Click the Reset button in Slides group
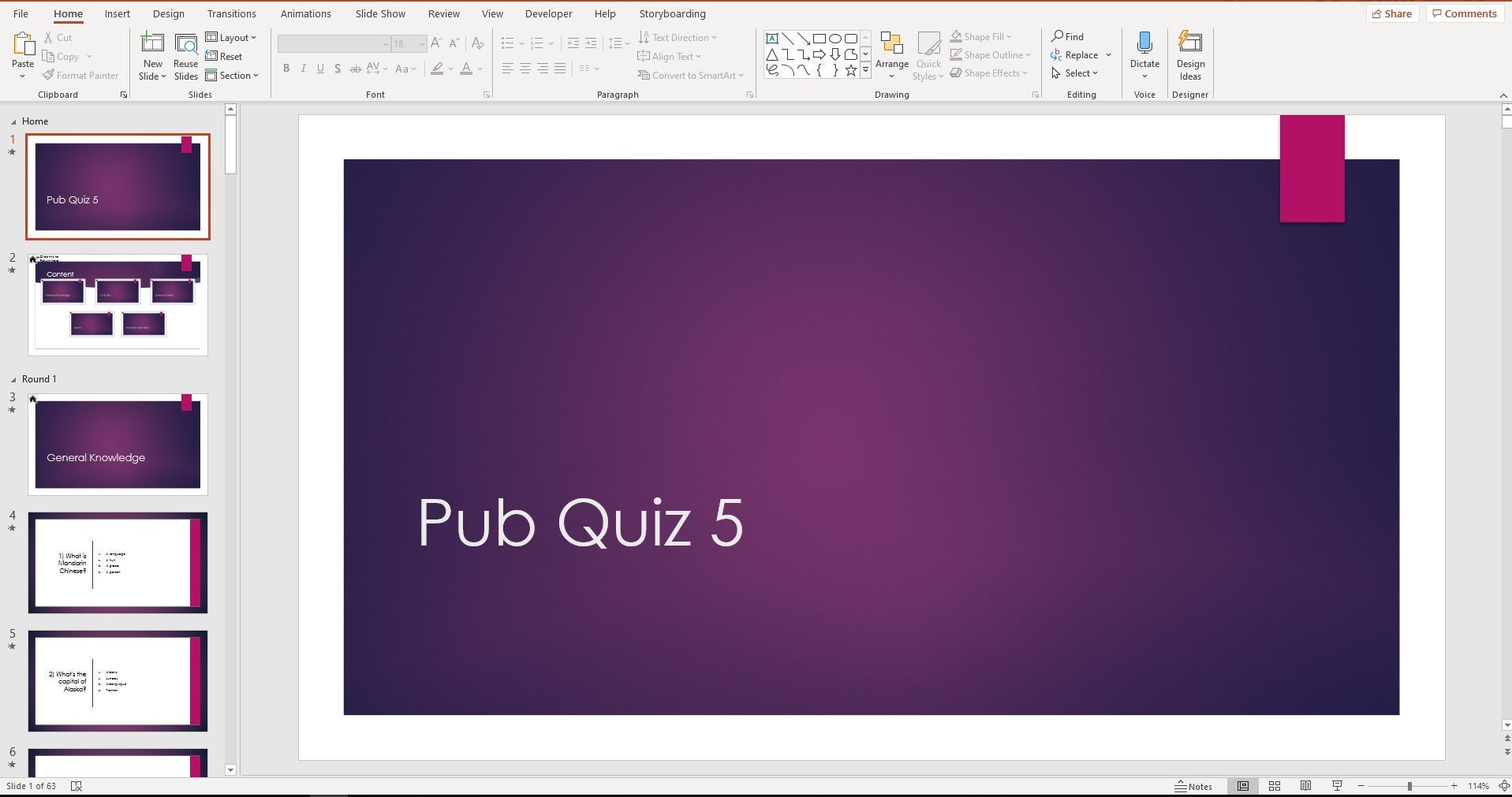The width and height of the screenshot is (1512, 797). click(225, 56)
